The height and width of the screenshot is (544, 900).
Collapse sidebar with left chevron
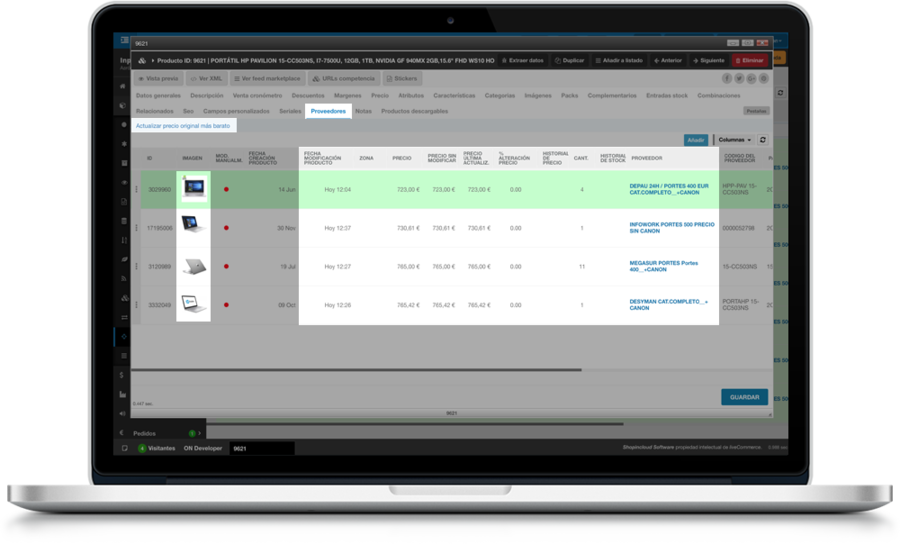(x=122, y=433)
